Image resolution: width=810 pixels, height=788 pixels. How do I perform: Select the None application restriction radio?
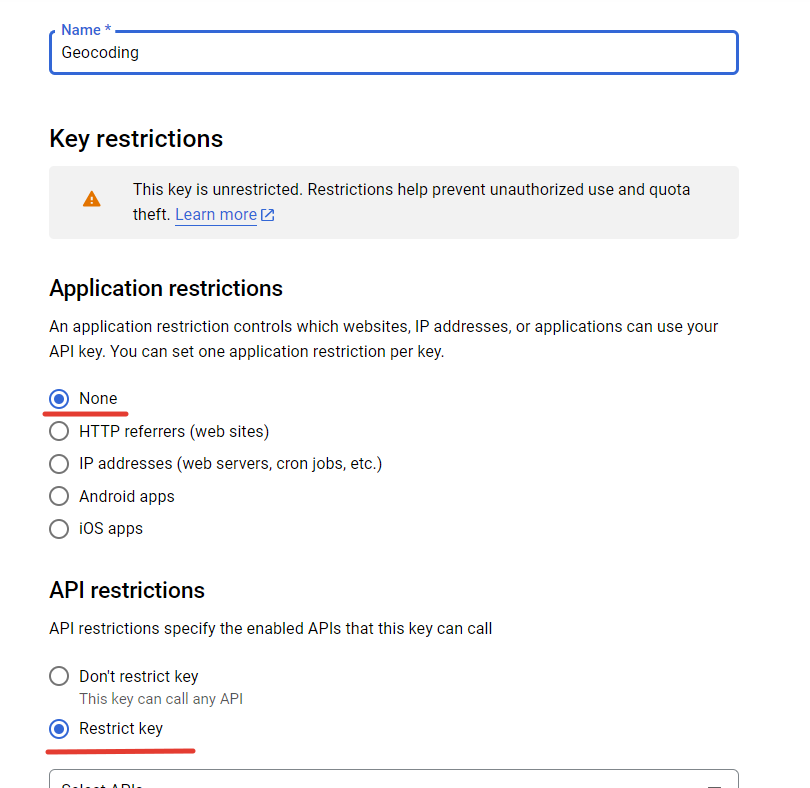pyautogui.click(x=59, y=399)
